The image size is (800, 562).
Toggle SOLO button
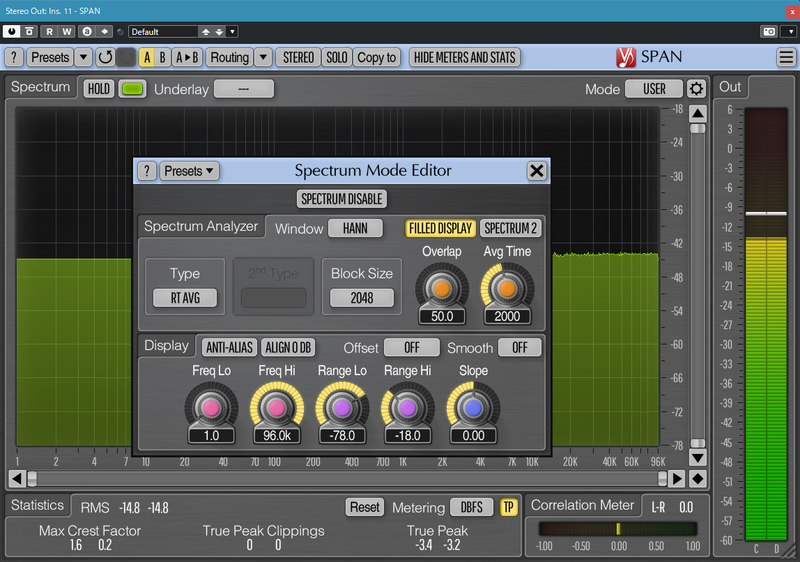[x=337, y=58]
